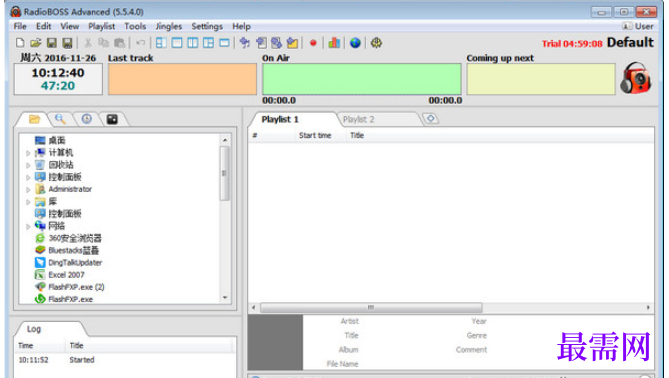Image resolution: width=669 pixels, height=378 pixels.
Task: Click the Cut scissors icon
Action: [88, 43]
